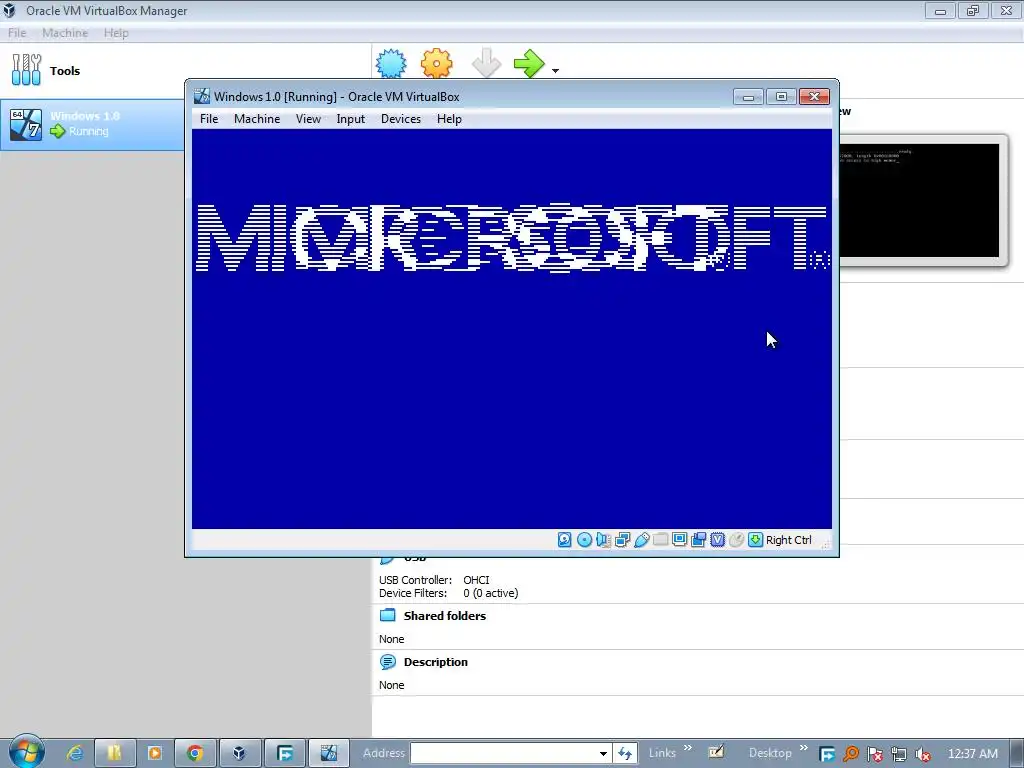
Task: Open Machine menu of the VM window
Action: click(x=257, y=119)
